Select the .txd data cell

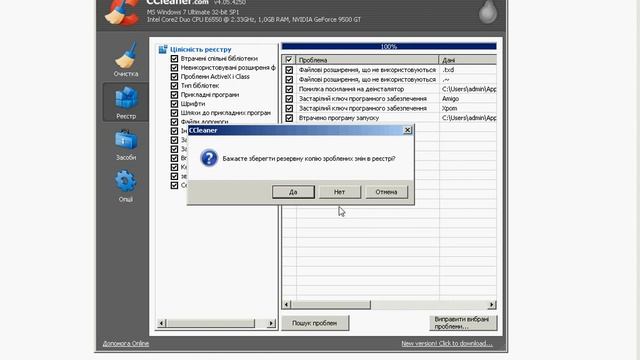448,70
